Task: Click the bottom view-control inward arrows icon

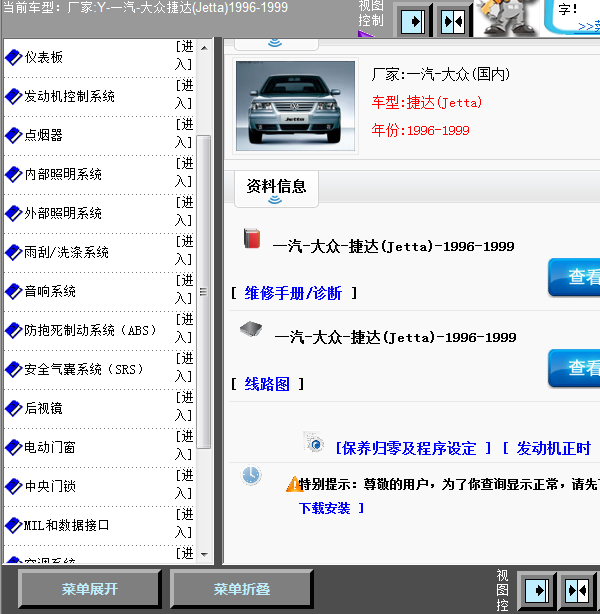Action: [x=577, y=590]
